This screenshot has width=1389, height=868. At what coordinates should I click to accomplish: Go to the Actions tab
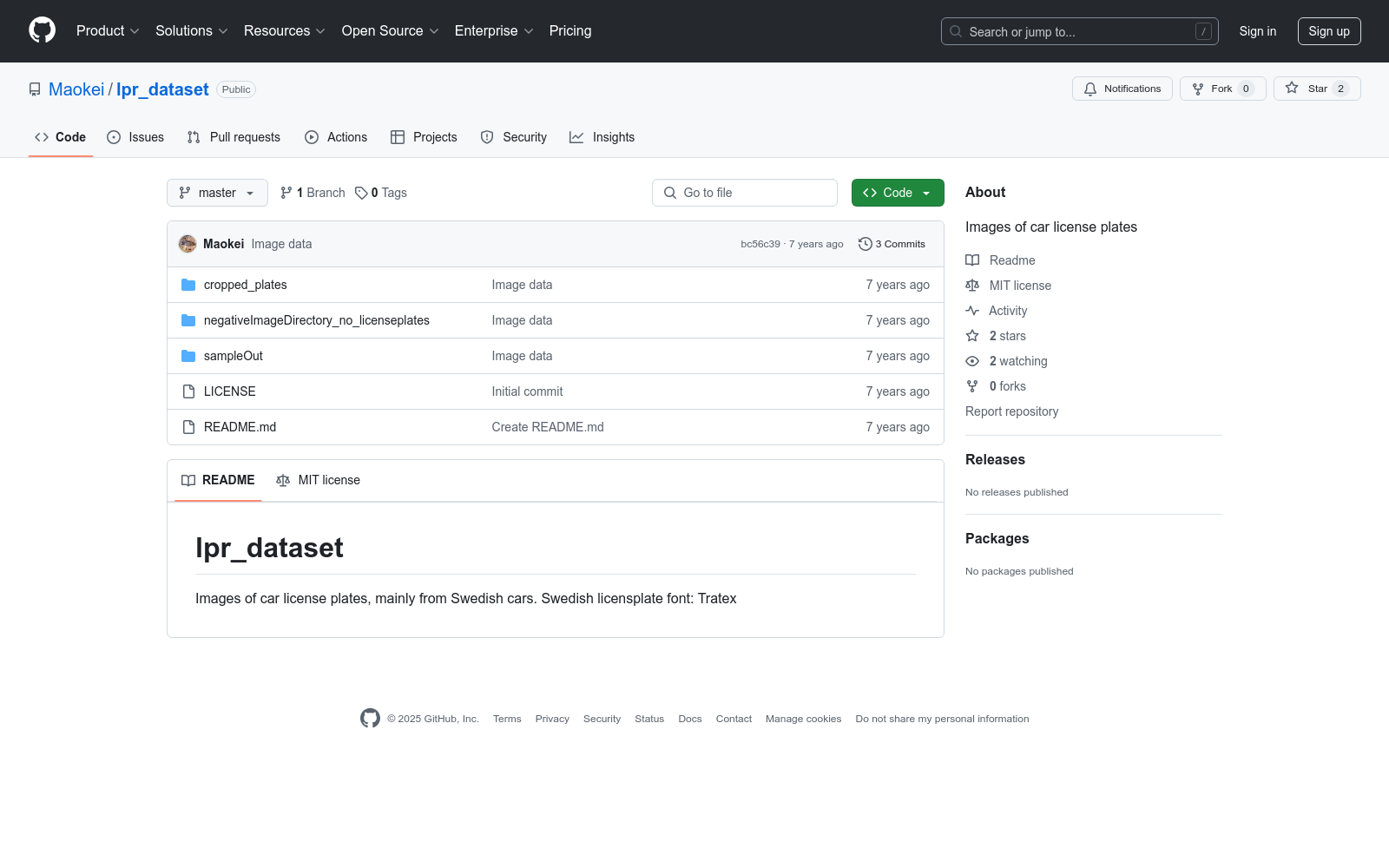pyautogui.click(x=336, y=137)
